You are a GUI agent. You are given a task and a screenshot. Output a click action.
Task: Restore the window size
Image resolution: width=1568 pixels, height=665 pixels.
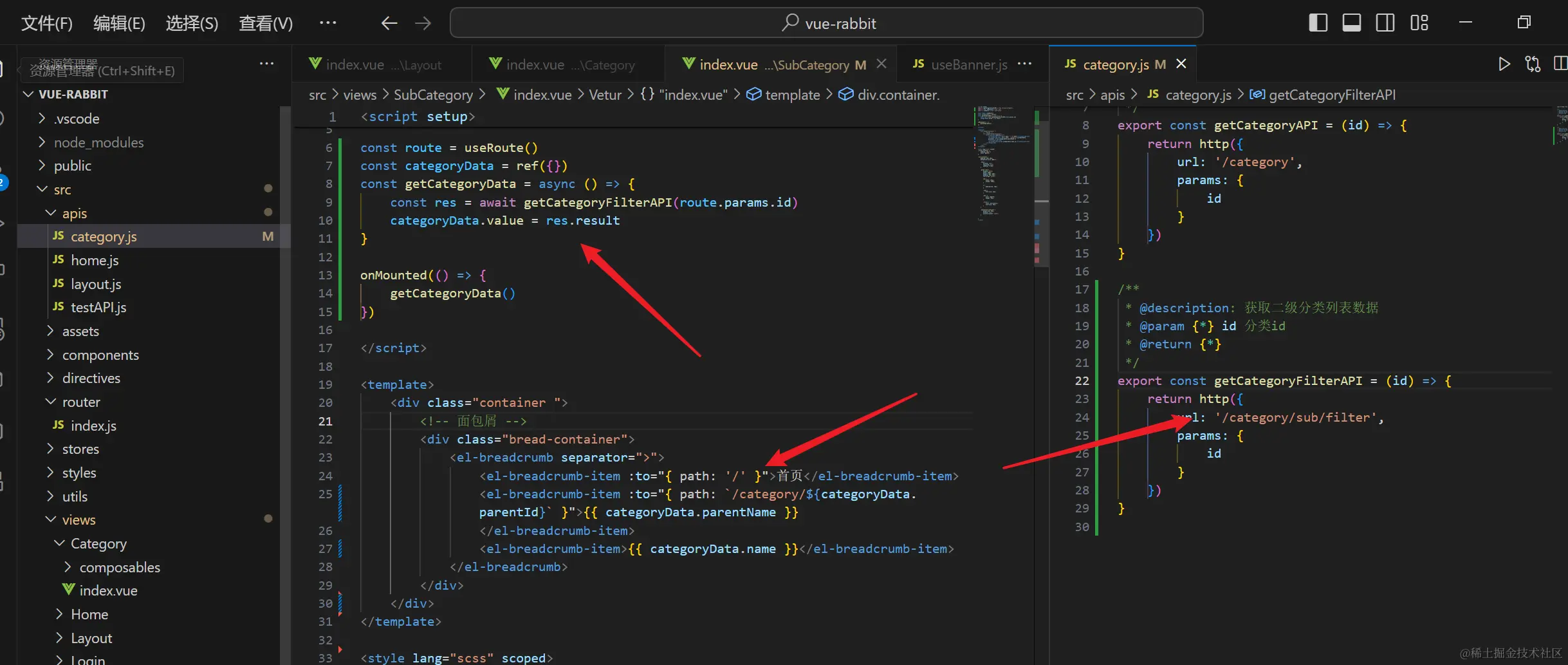click(x=1524, y=23)
